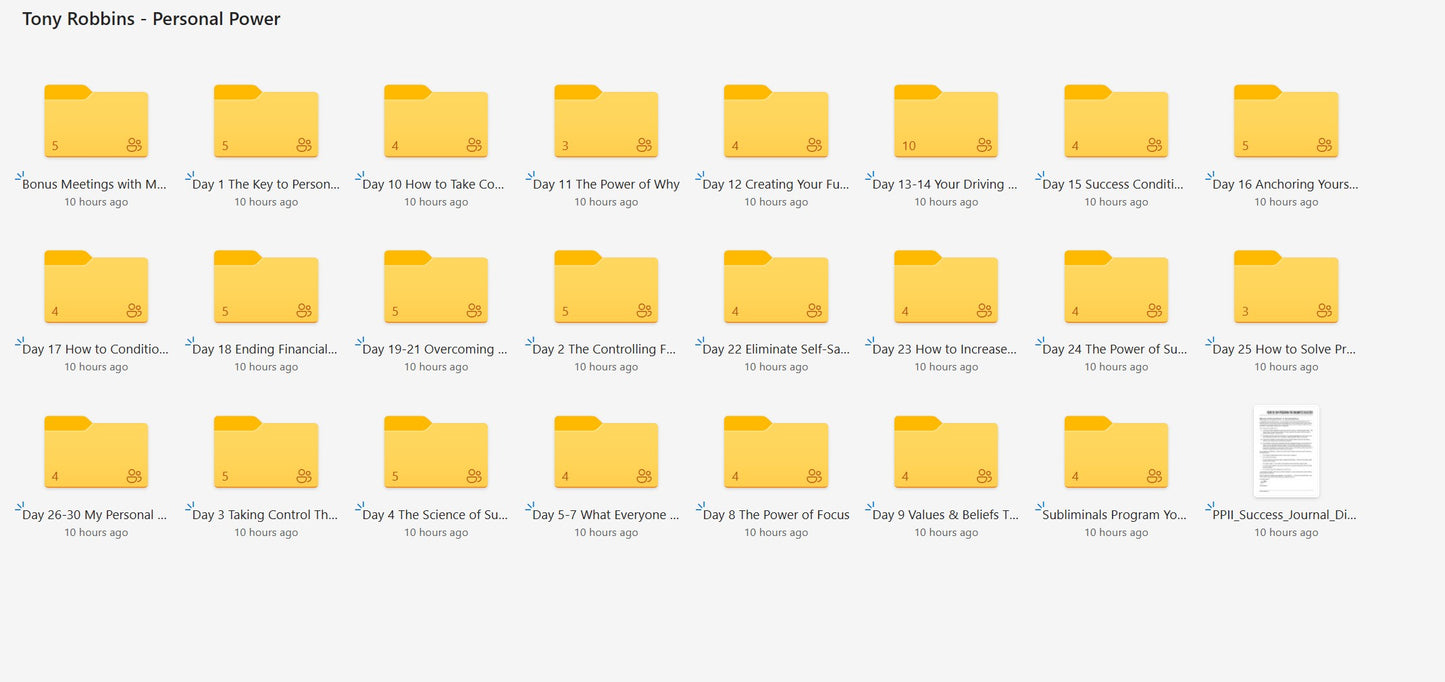Open the Day 16 Anchoring Yours... folder icon
The image size is (1445, 682).
[1286, 121]
